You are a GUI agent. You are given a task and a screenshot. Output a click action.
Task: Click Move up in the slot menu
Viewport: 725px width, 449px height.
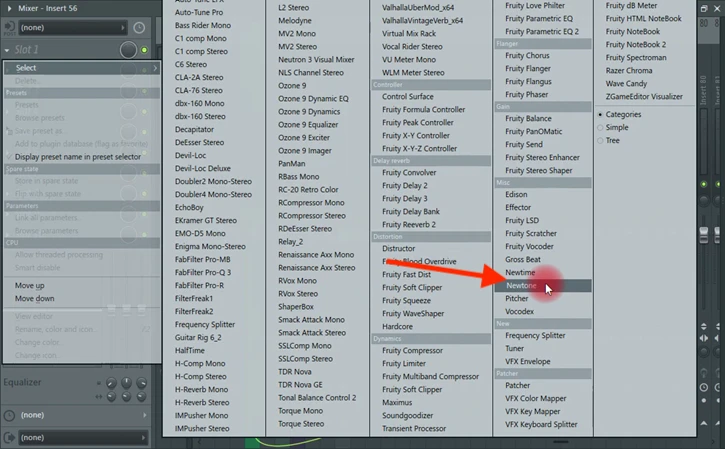click(30, 285)
